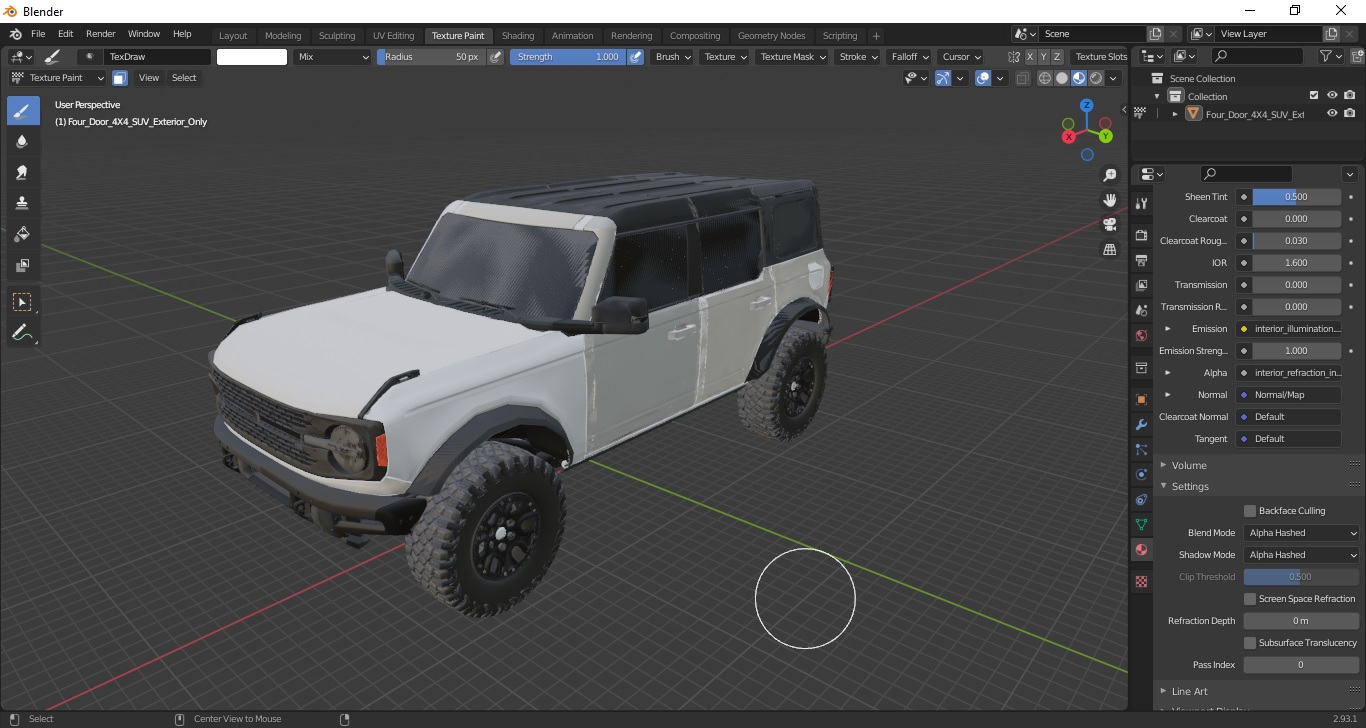The image size is (1366, 728).
Task: Click the pan hand viewport gizmo
Action: pyautogui.click(x=1109, y=201)
